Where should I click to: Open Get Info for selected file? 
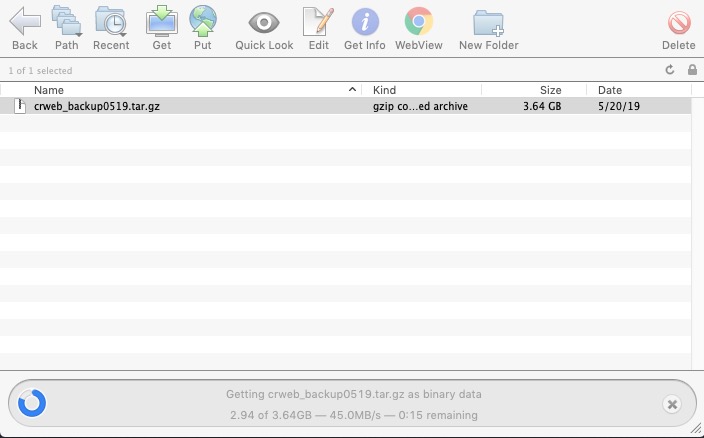click(x=365, y=21)
